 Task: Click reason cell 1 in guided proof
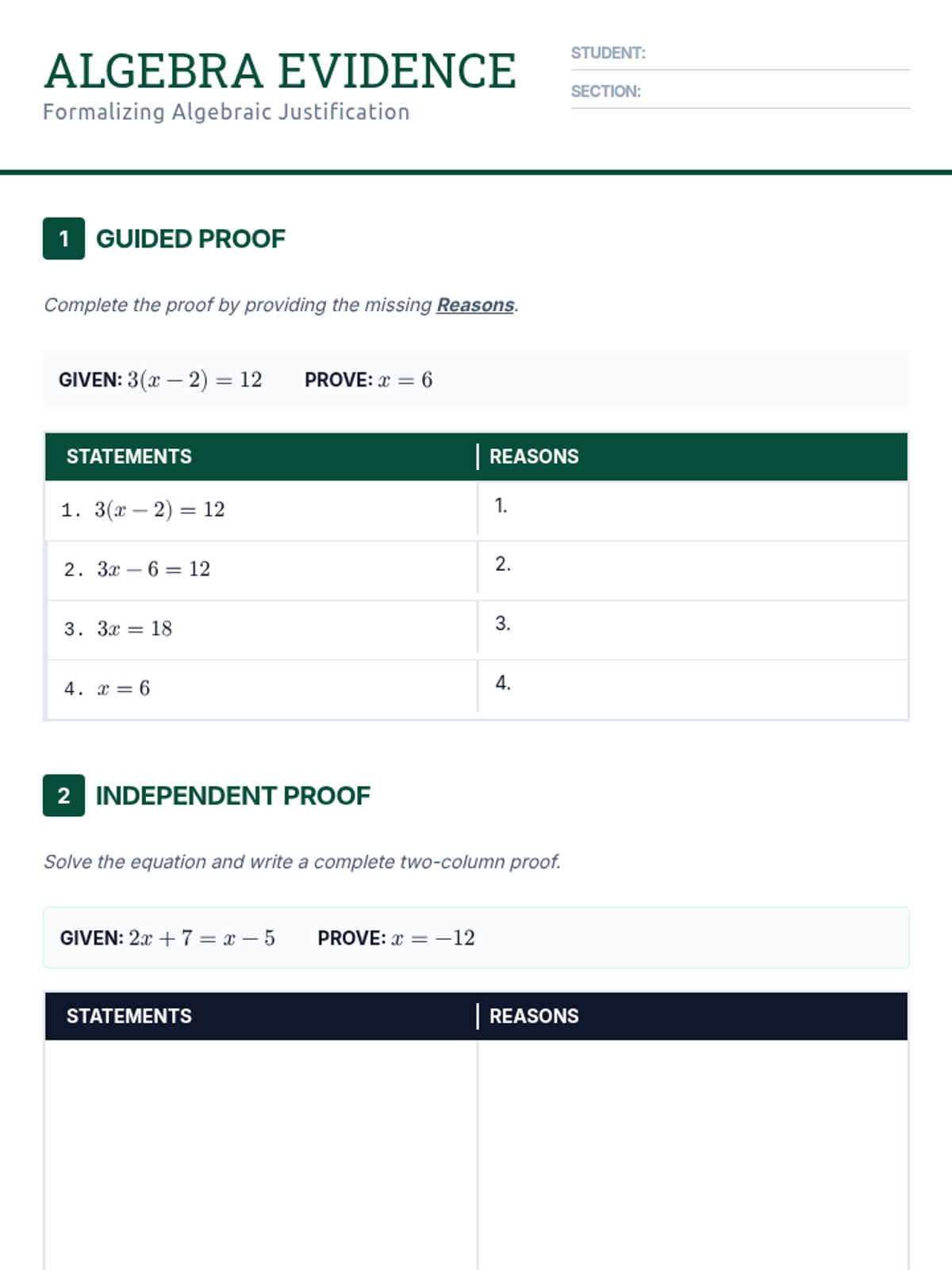[692, 510]
